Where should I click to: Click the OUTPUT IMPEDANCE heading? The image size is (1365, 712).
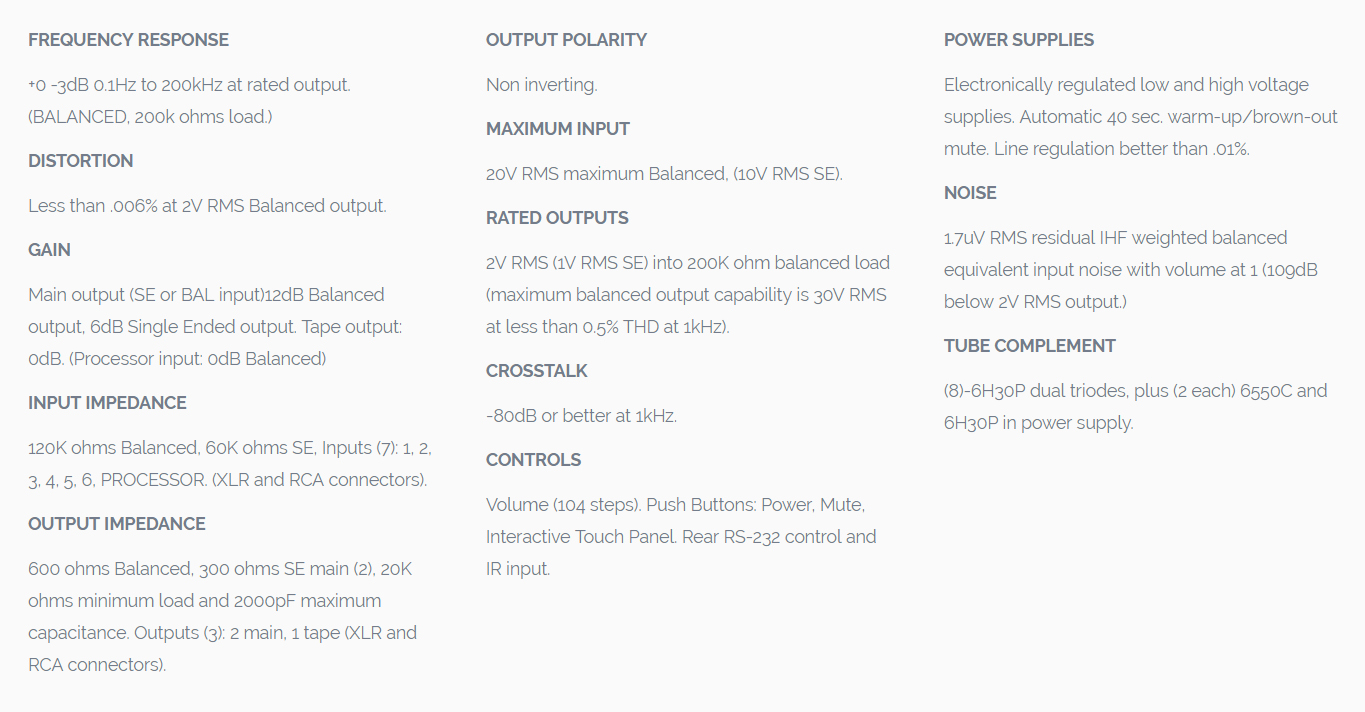117,524
